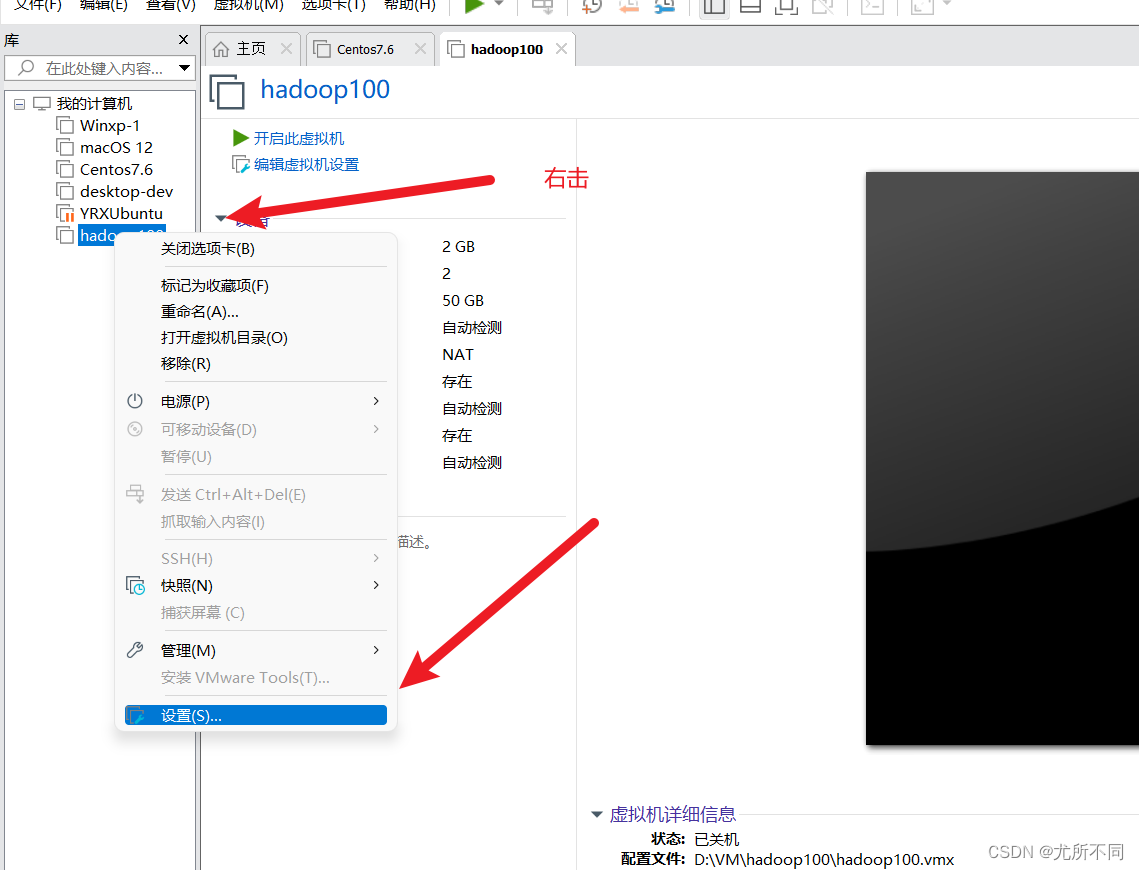1139x870 pixels.
Task: Choose 设置(S)... in the context menu
Action: tap(256, 715)
